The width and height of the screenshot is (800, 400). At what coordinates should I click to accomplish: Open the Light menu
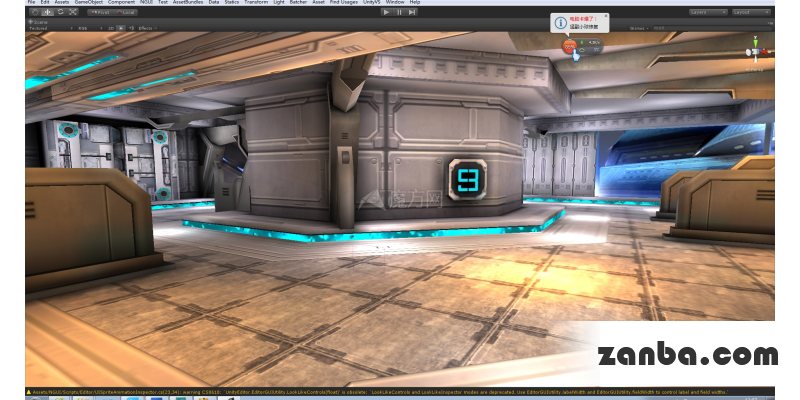tap(279, 3)
